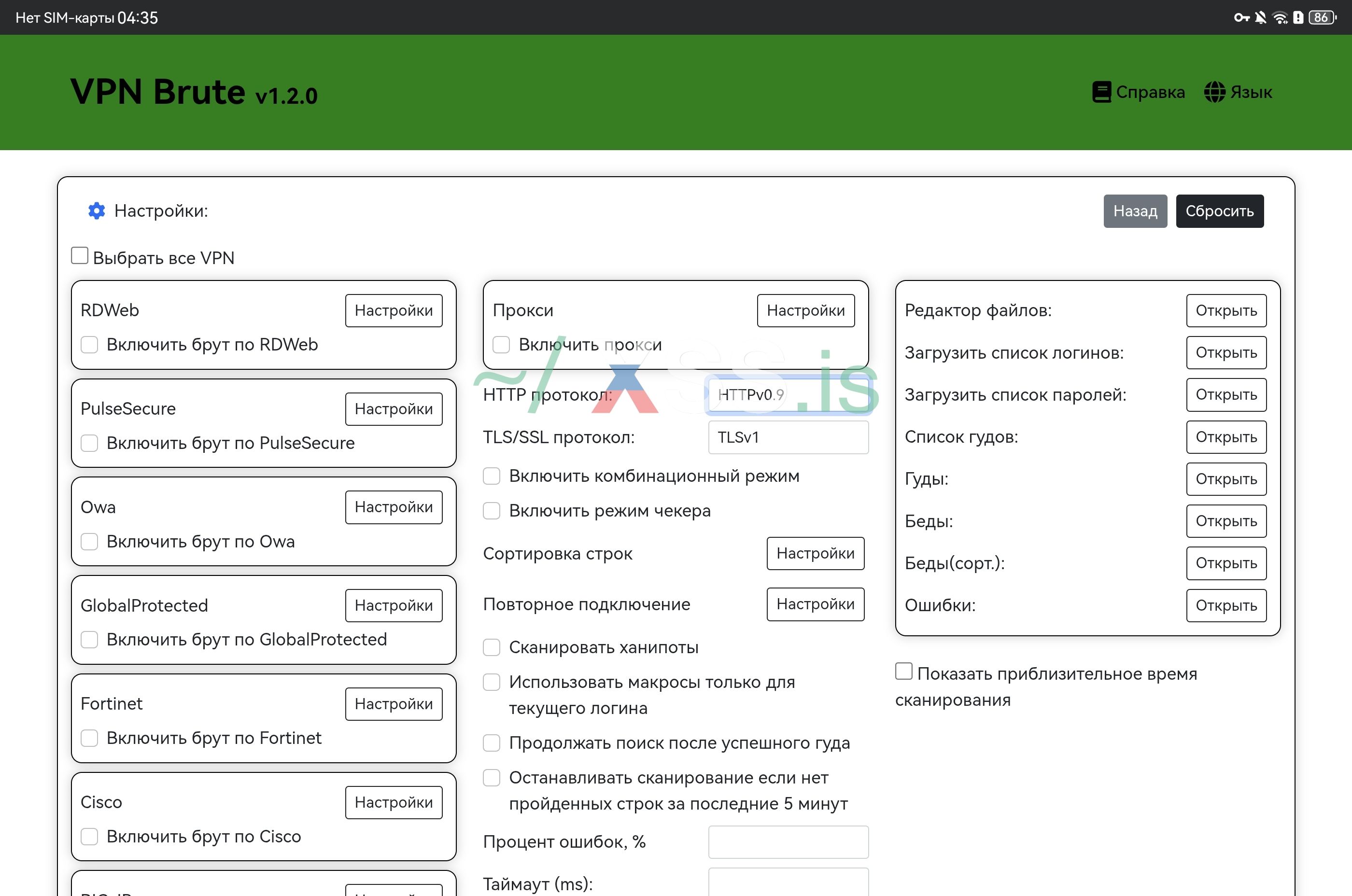Click the Процент ошибок input field

pyautogui.click(x=789, y=842)
